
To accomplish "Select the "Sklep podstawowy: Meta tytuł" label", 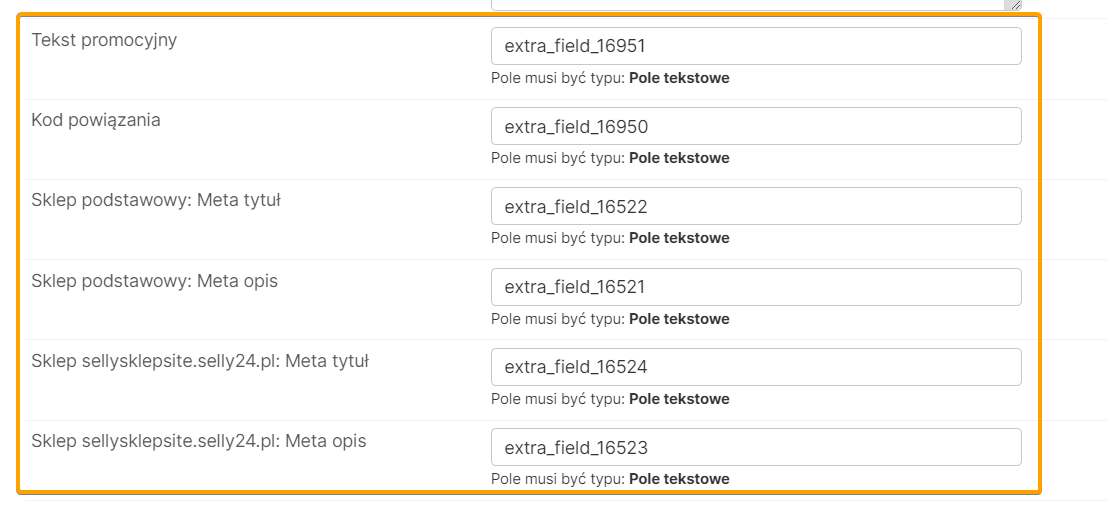I will [156, 201].
